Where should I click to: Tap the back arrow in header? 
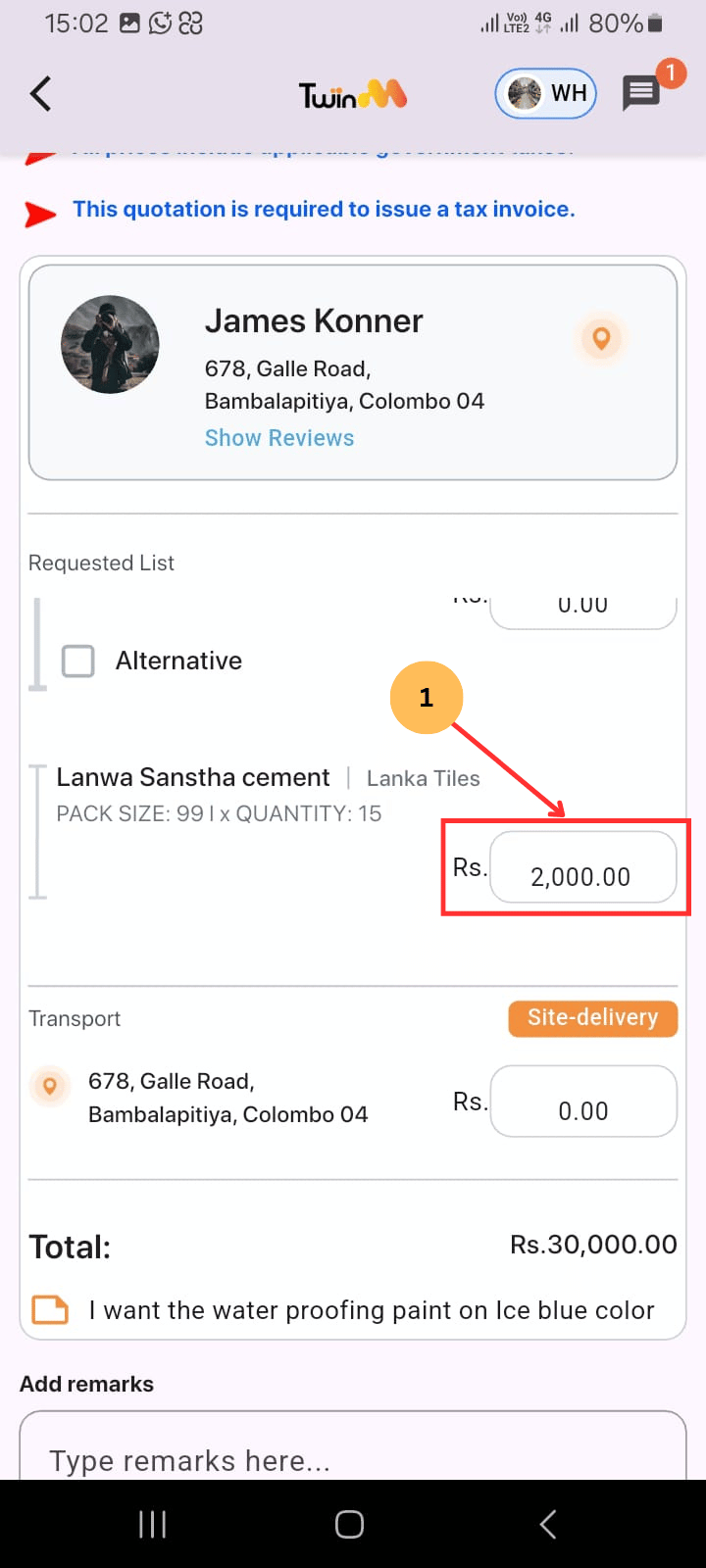[40, 94]
